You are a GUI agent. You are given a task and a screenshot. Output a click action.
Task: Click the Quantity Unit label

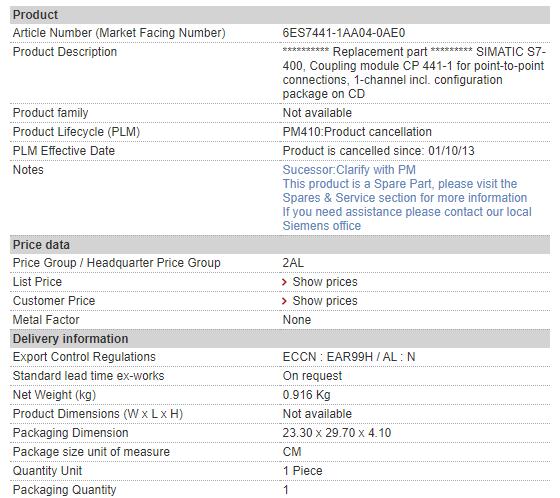(x=47, y=470)
